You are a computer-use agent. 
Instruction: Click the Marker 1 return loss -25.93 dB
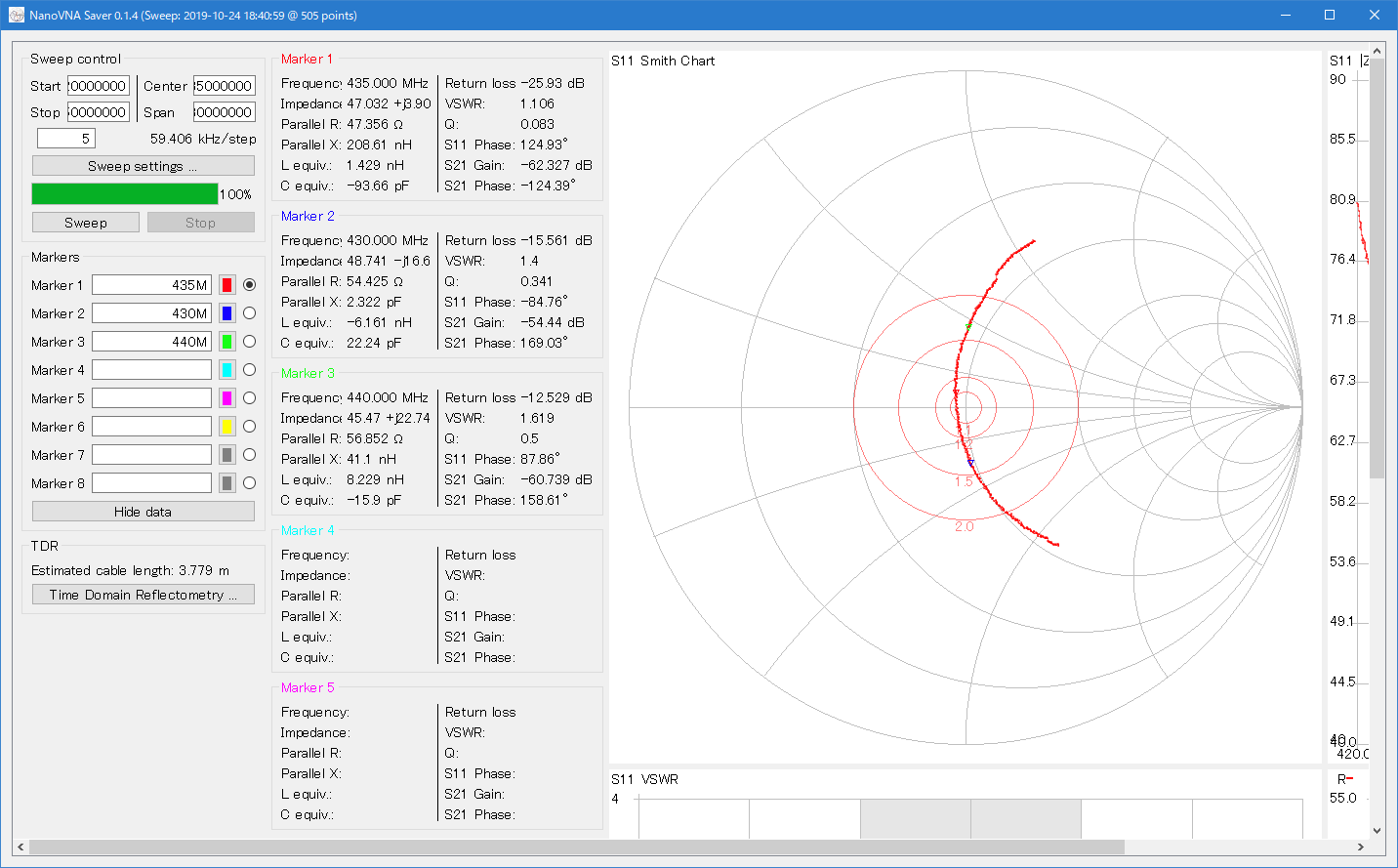[x=553, y=83]
